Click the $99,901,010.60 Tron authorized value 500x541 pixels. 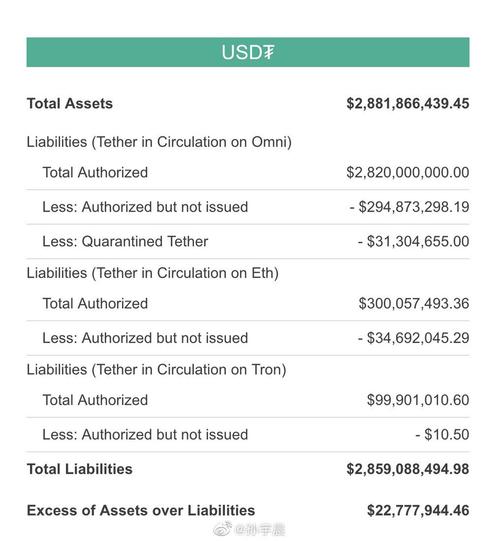pyautogui.click(x=418, y=400)
